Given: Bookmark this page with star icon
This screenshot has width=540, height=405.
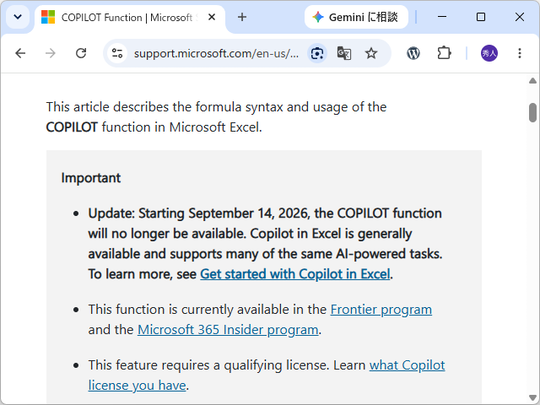Looking at the screenshot, I should point(371,53).
